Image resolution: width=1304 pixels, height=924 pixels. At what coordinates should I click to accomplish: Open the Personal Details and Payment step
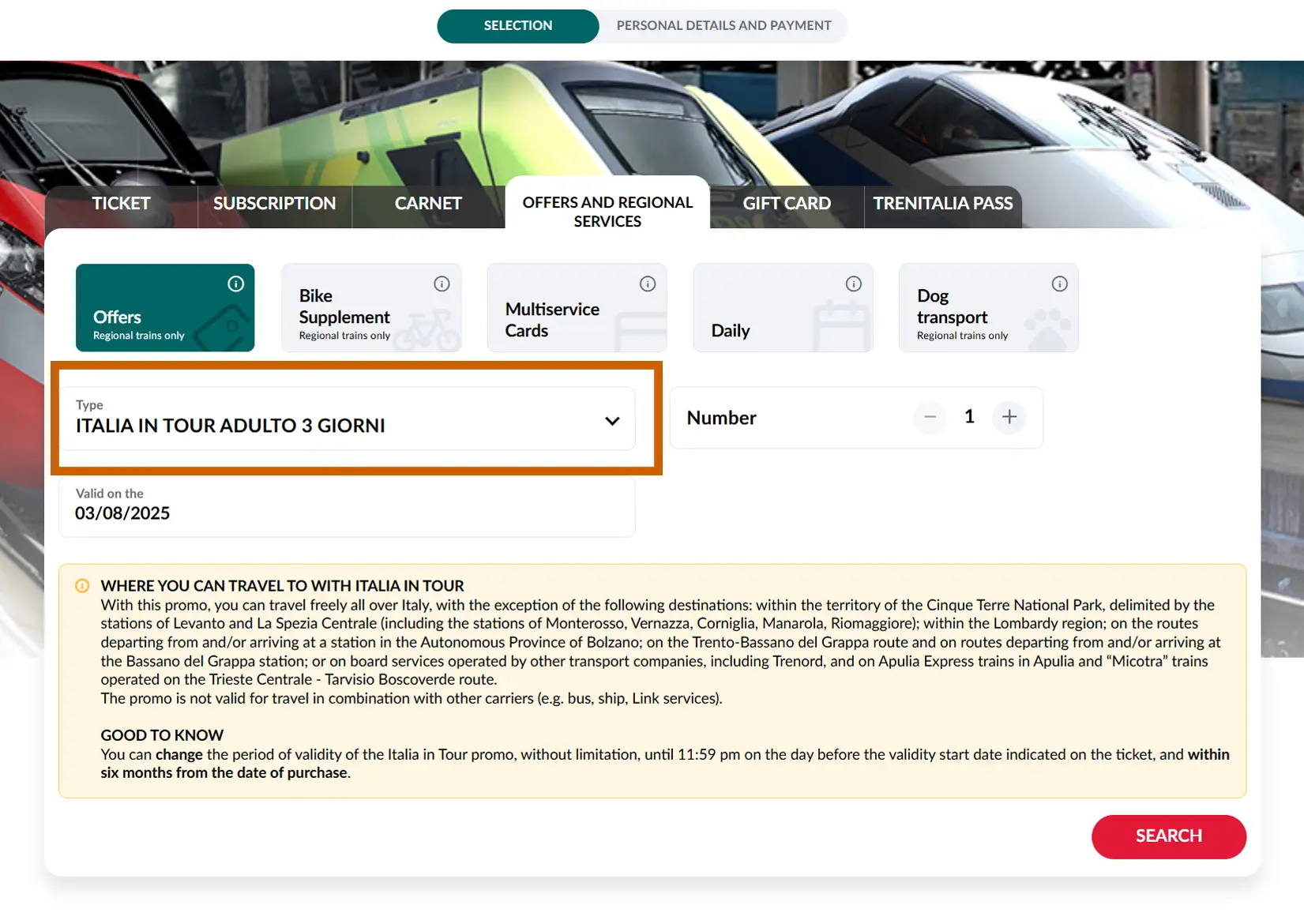point(723,25)
